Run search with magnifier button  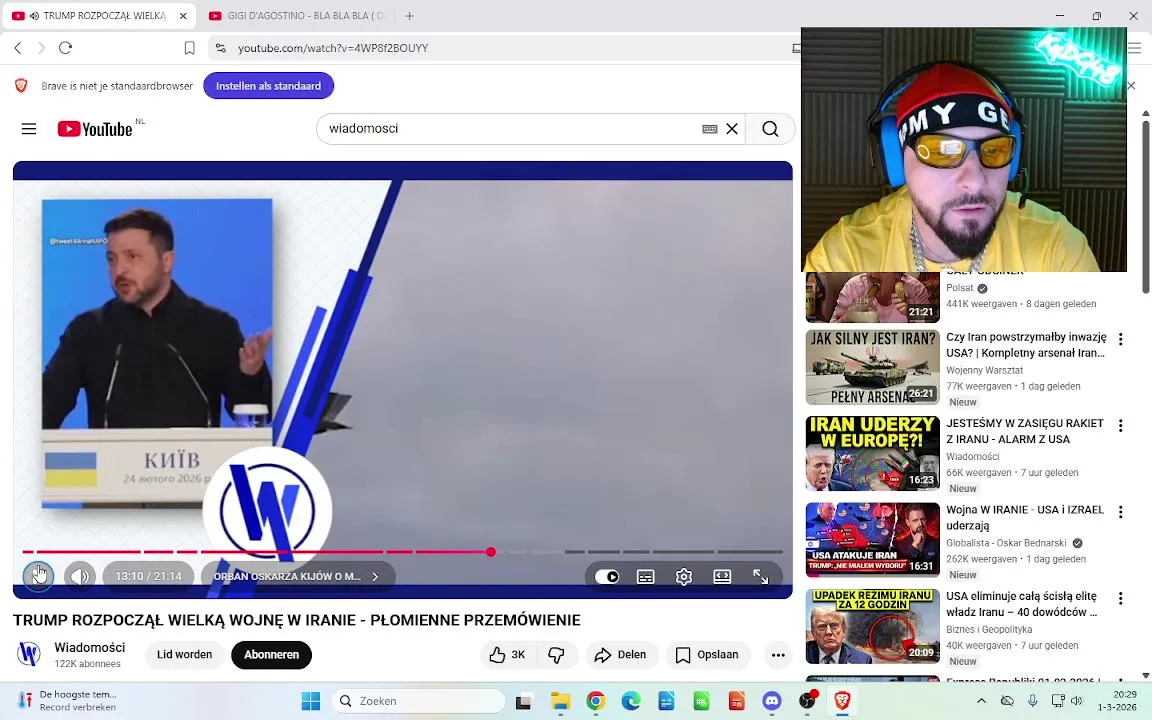[x=770, y=129]
